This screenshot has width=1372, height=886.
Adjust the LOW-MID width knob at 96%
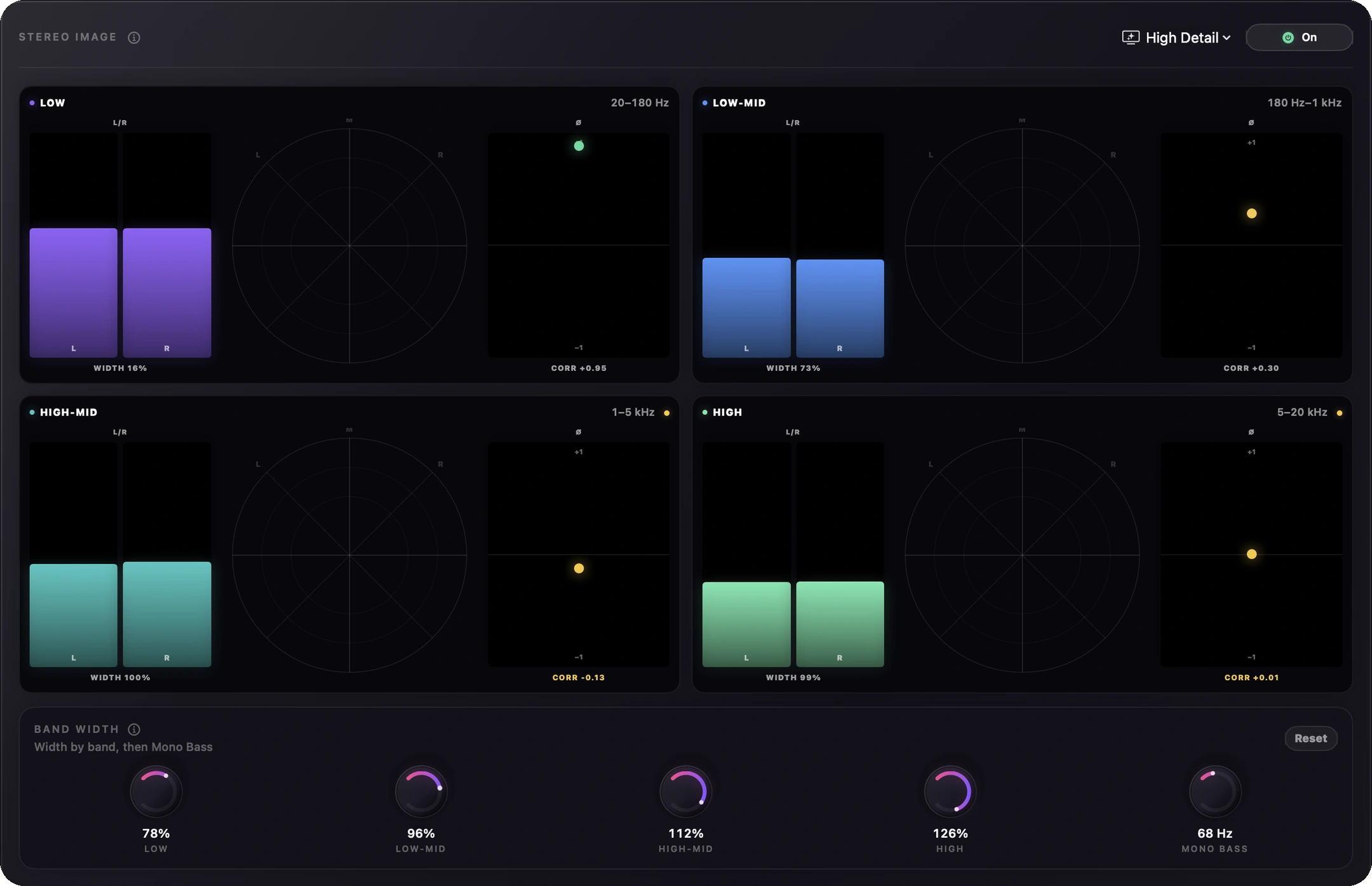420,791
